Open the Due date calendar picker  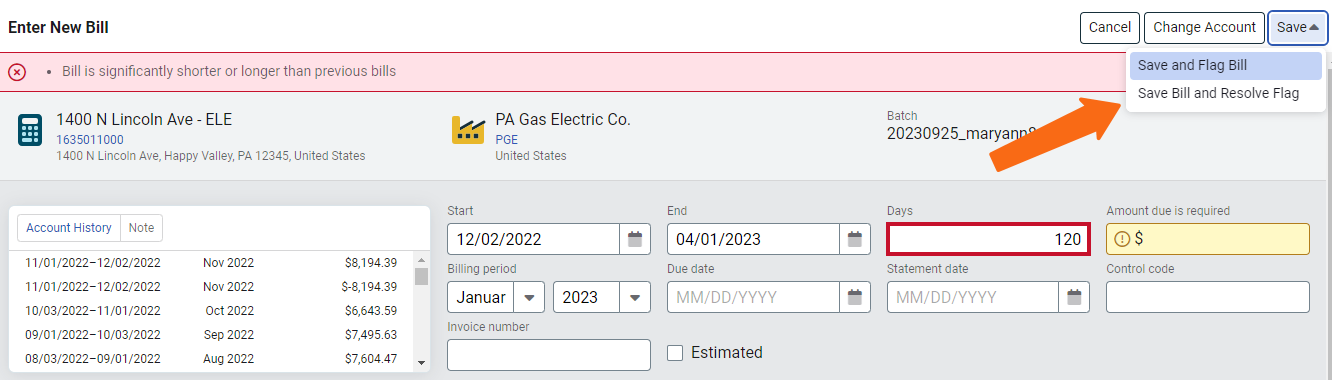click(854, 297)
